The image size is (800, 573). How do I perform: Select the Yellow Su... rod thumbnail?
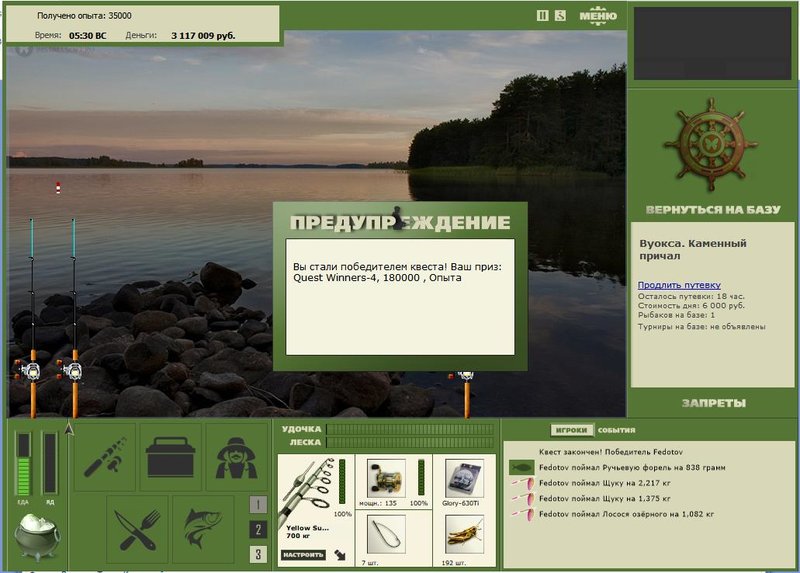tap(308, 492)
